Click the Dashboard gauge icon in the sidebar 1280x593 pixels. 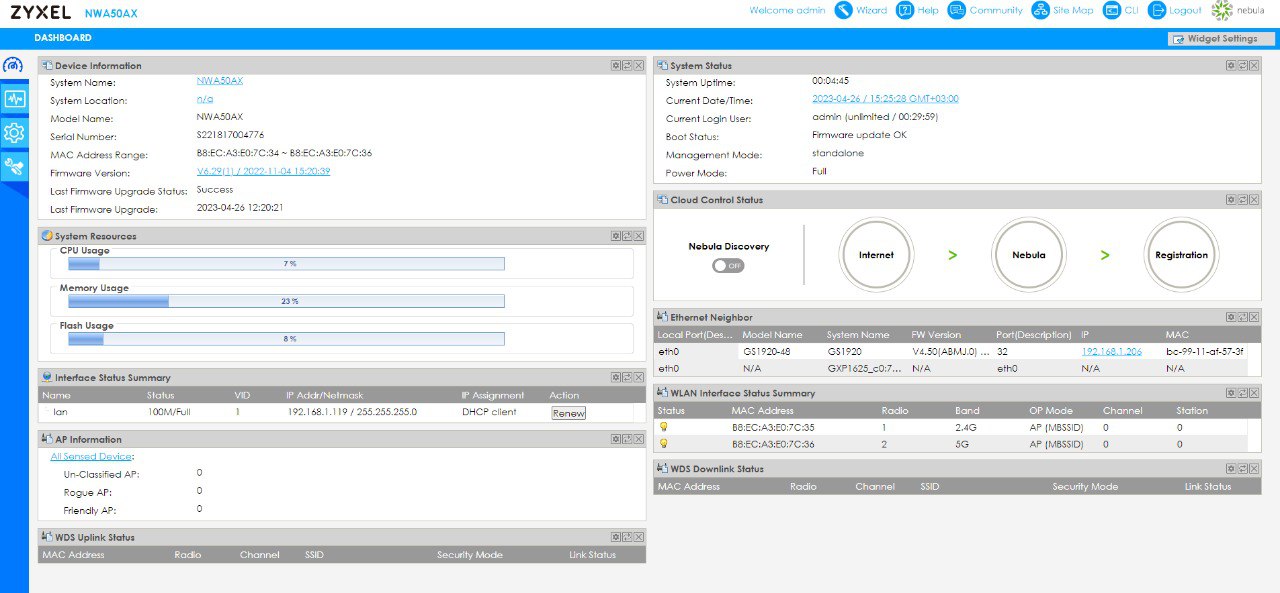(x=13, y=65)
